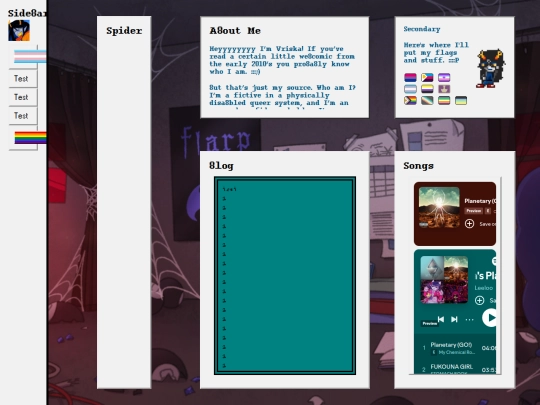Click the purple flag with hand symbol
Screen dimensions: 540x405
coord(444,89)
